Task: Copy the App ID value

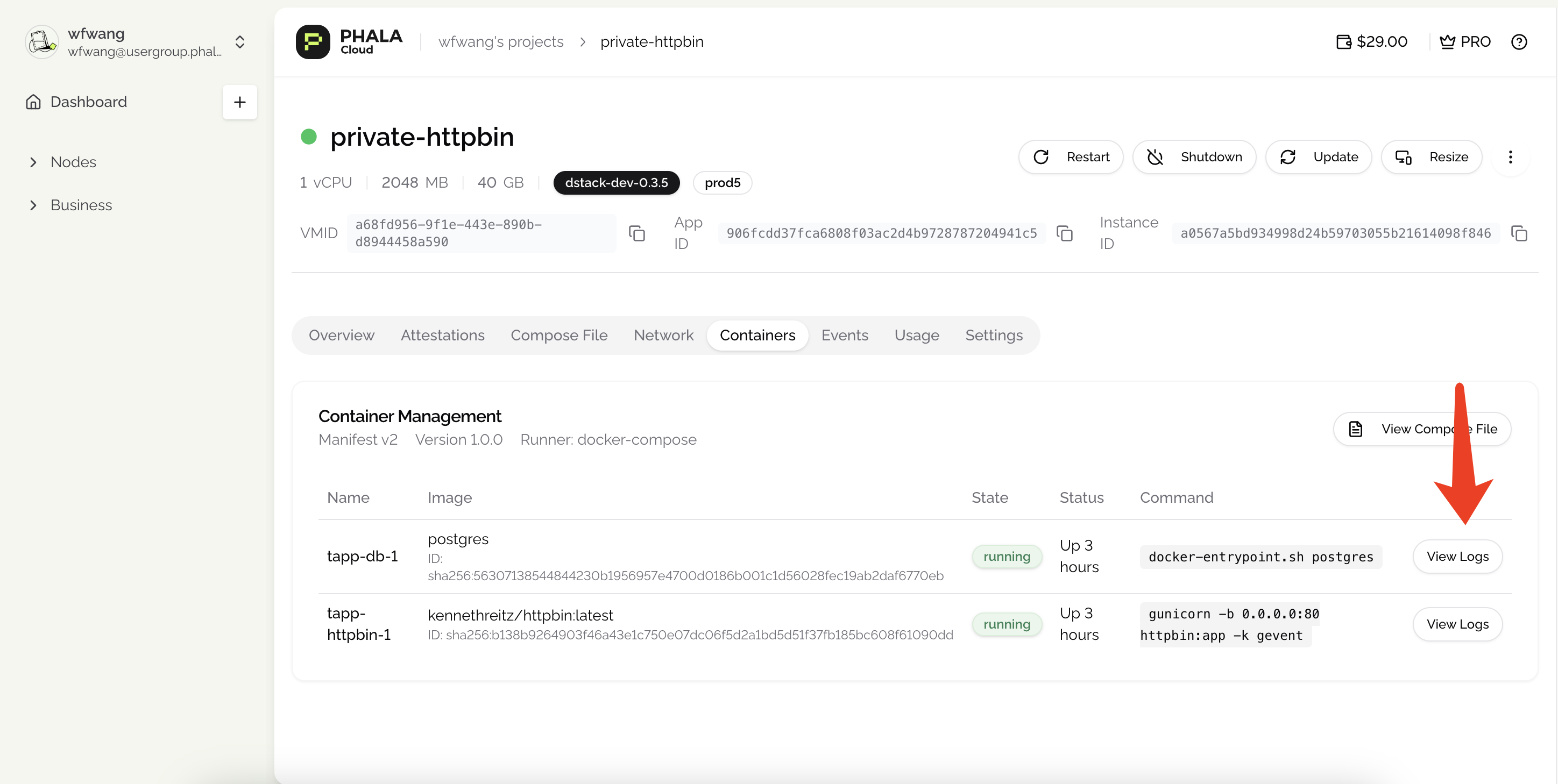Action: (1064, 233)
